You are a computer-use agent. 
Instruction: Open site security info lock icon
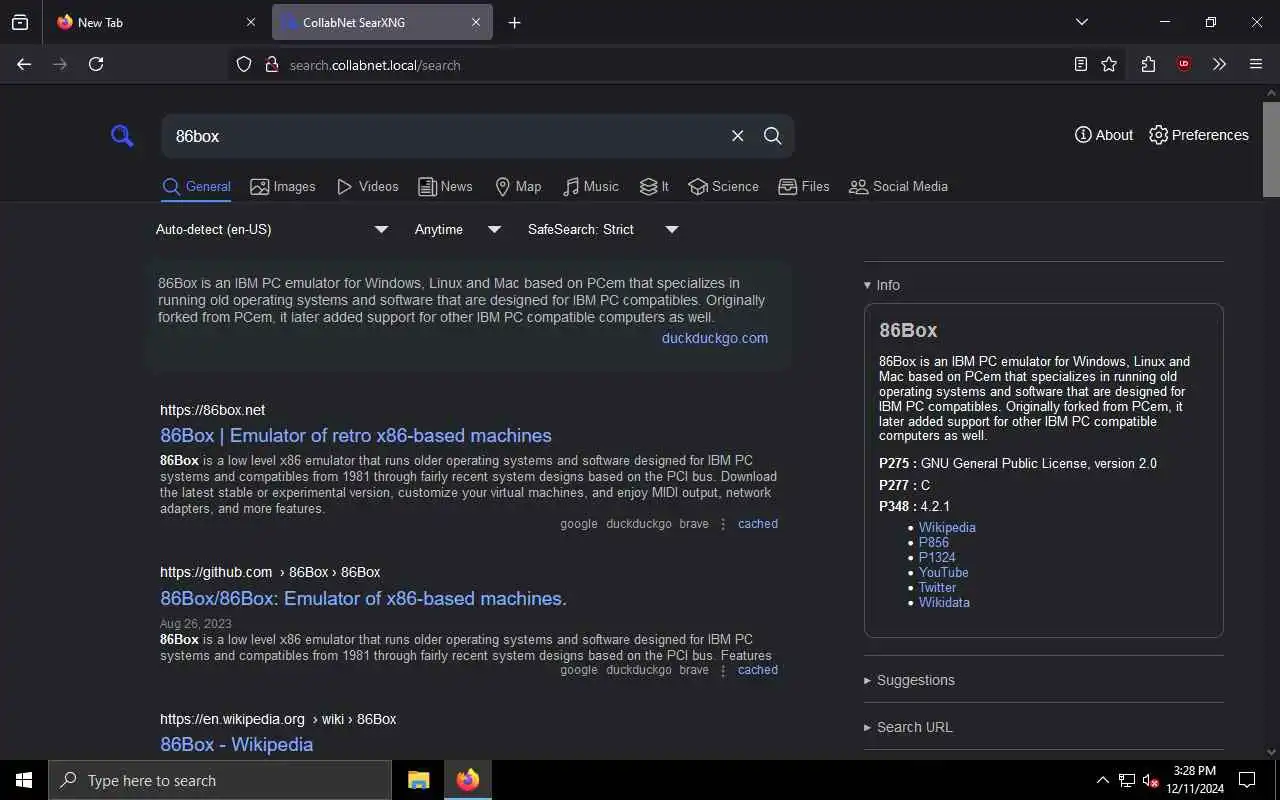tap(271, 65)
